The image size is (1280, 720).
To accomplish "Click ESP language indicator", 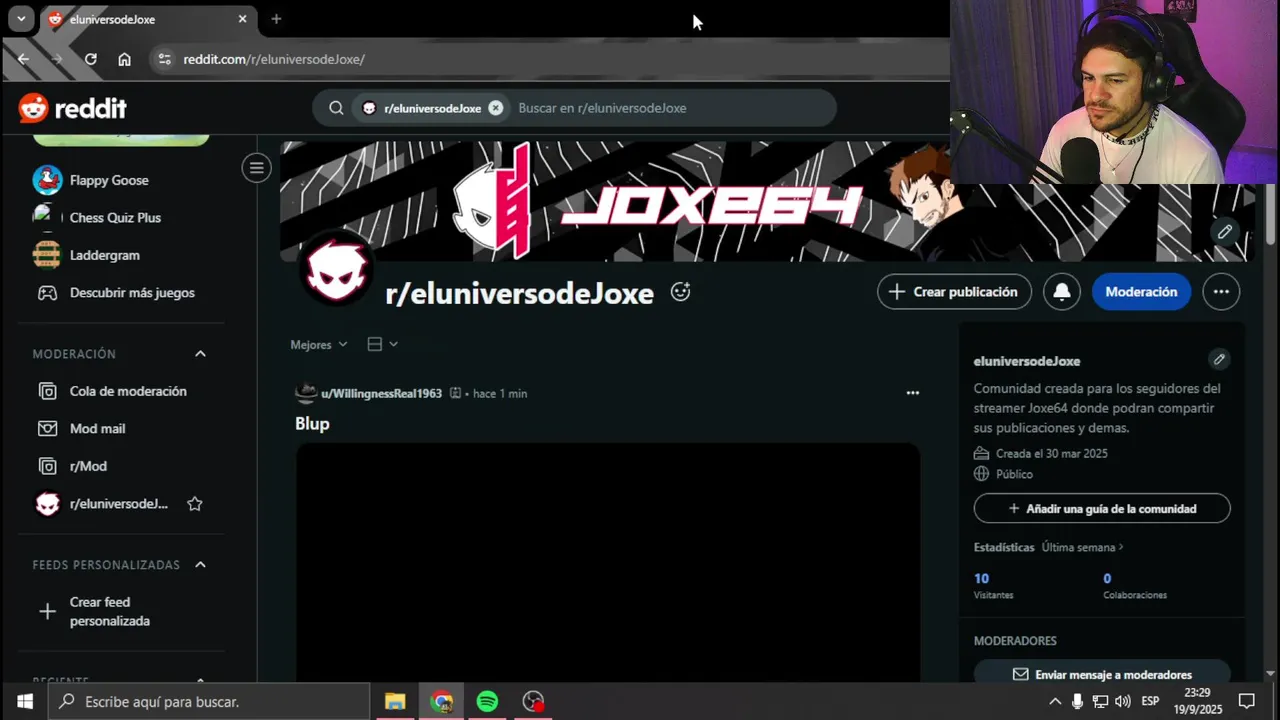I will click(x=1150, y=701).
